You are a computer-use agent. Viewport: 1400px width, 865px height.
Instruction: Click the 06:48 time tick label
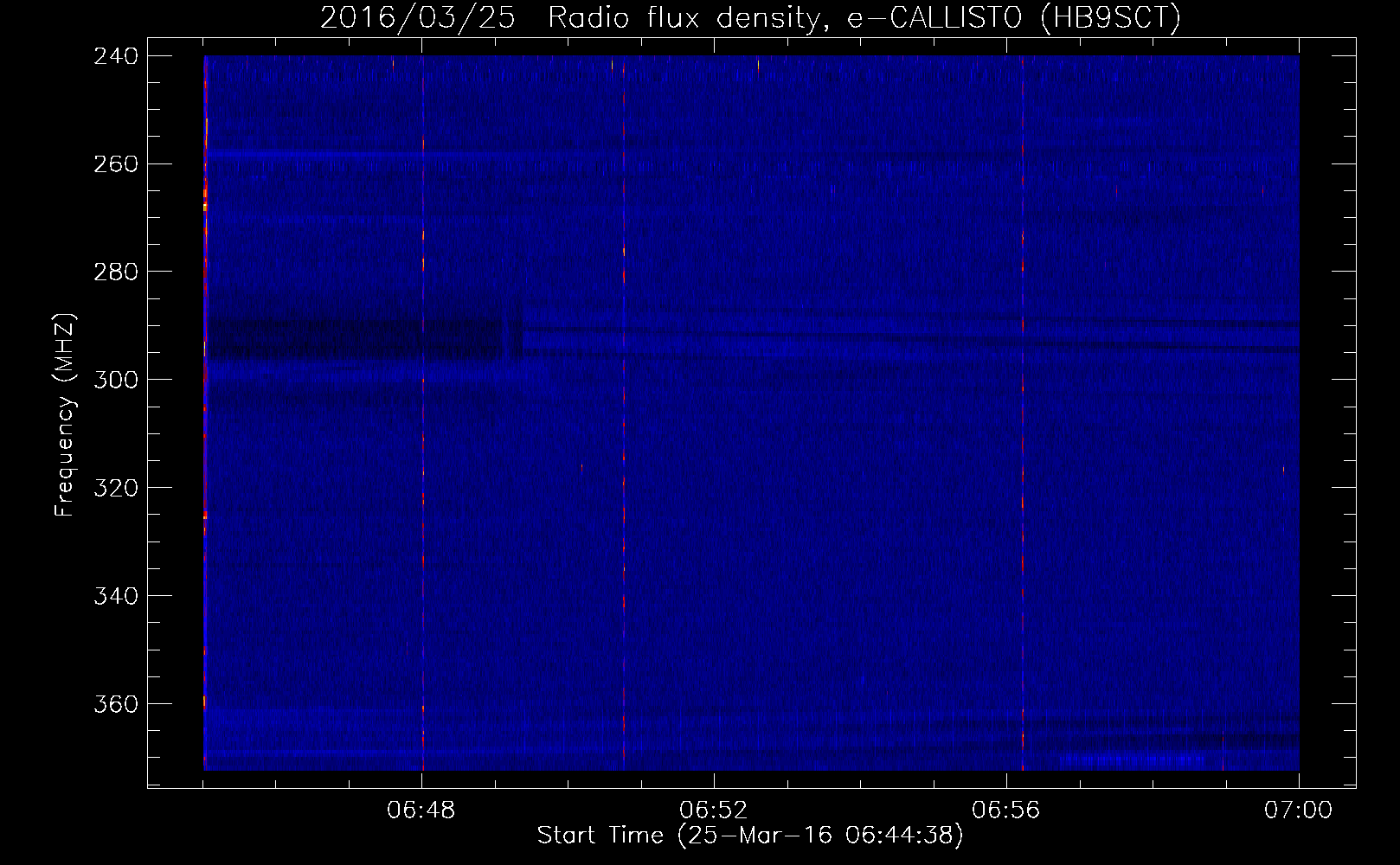point(421,811)
